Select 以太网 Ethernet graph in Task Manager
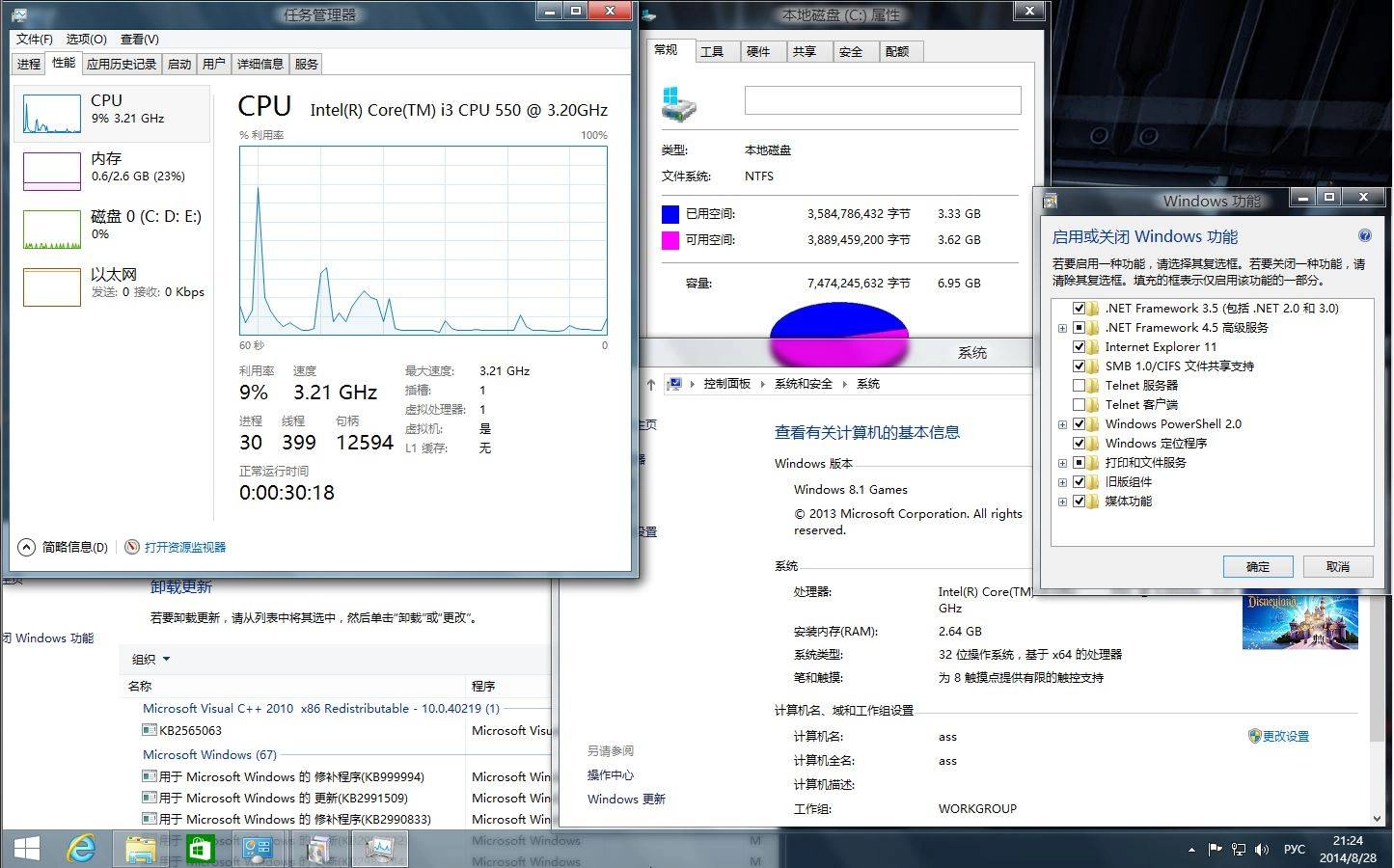Viewport: 1394px width, 868px height. (x=52, y=287)
